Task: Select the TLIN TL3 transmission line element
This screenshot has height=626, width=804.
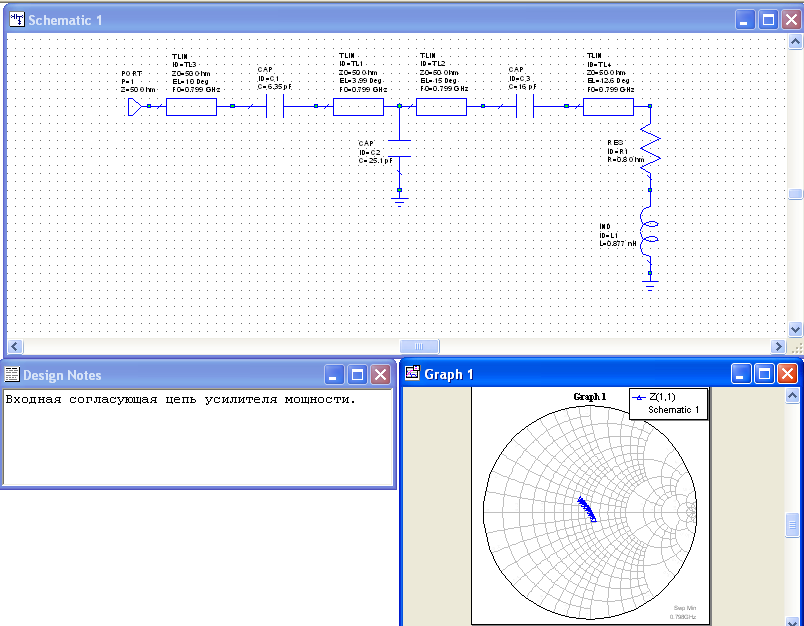Action: [x=191, y=107]
